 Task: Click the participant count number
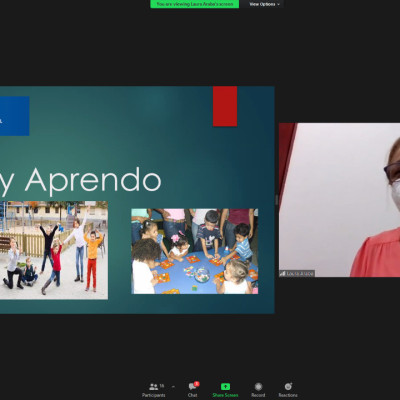tap(162, 386)
